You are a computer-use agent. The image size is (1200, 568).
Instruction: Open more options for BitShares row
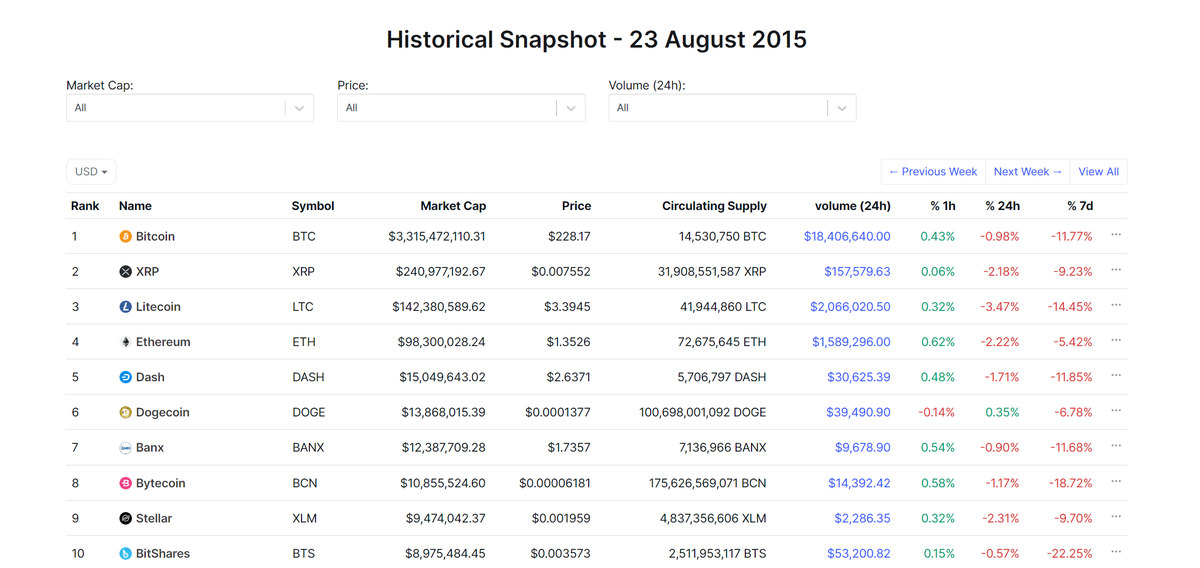1116,552
